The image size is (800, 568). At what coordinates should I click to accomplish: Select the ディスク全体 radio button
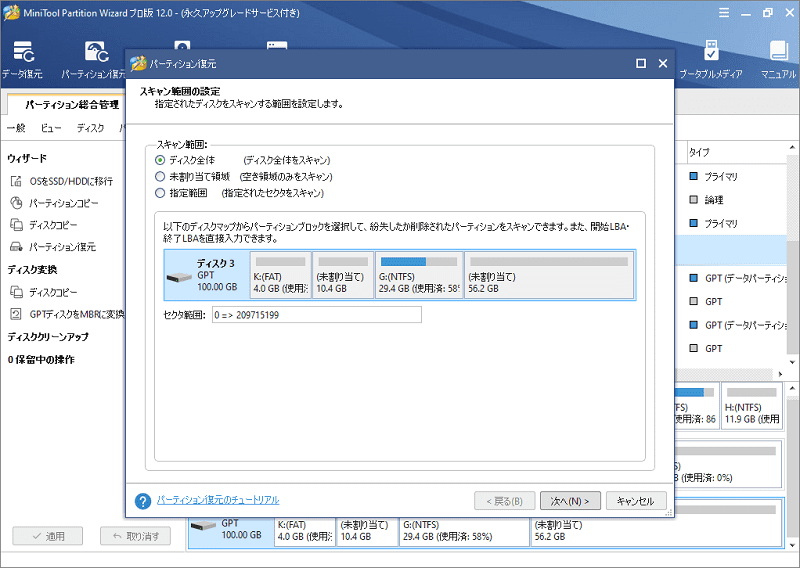[x=160, y=160]
